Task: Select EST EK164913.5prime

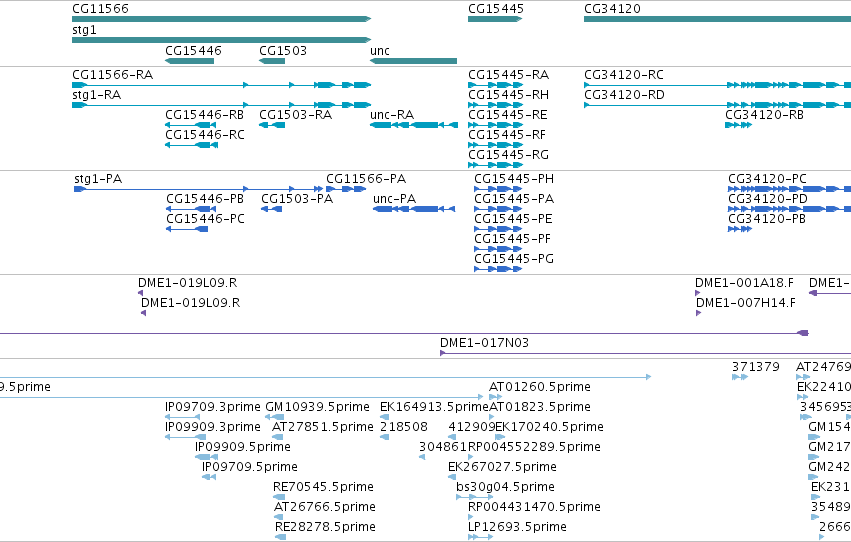Action: tap(384, 417)
